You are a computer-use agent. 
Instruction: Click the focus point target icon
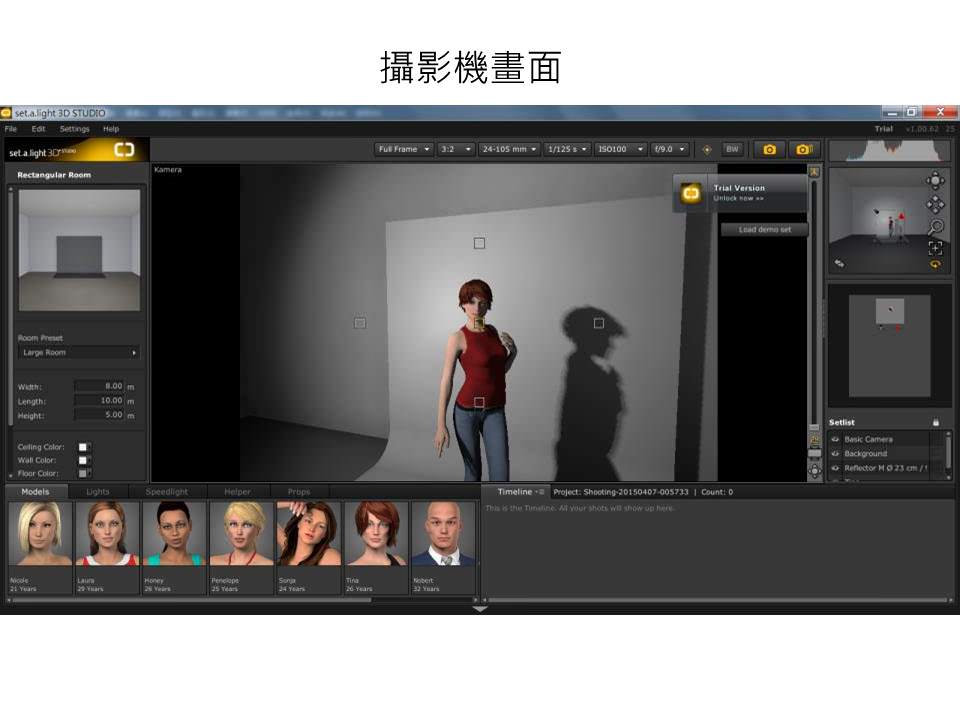click(x=707, y=149)
